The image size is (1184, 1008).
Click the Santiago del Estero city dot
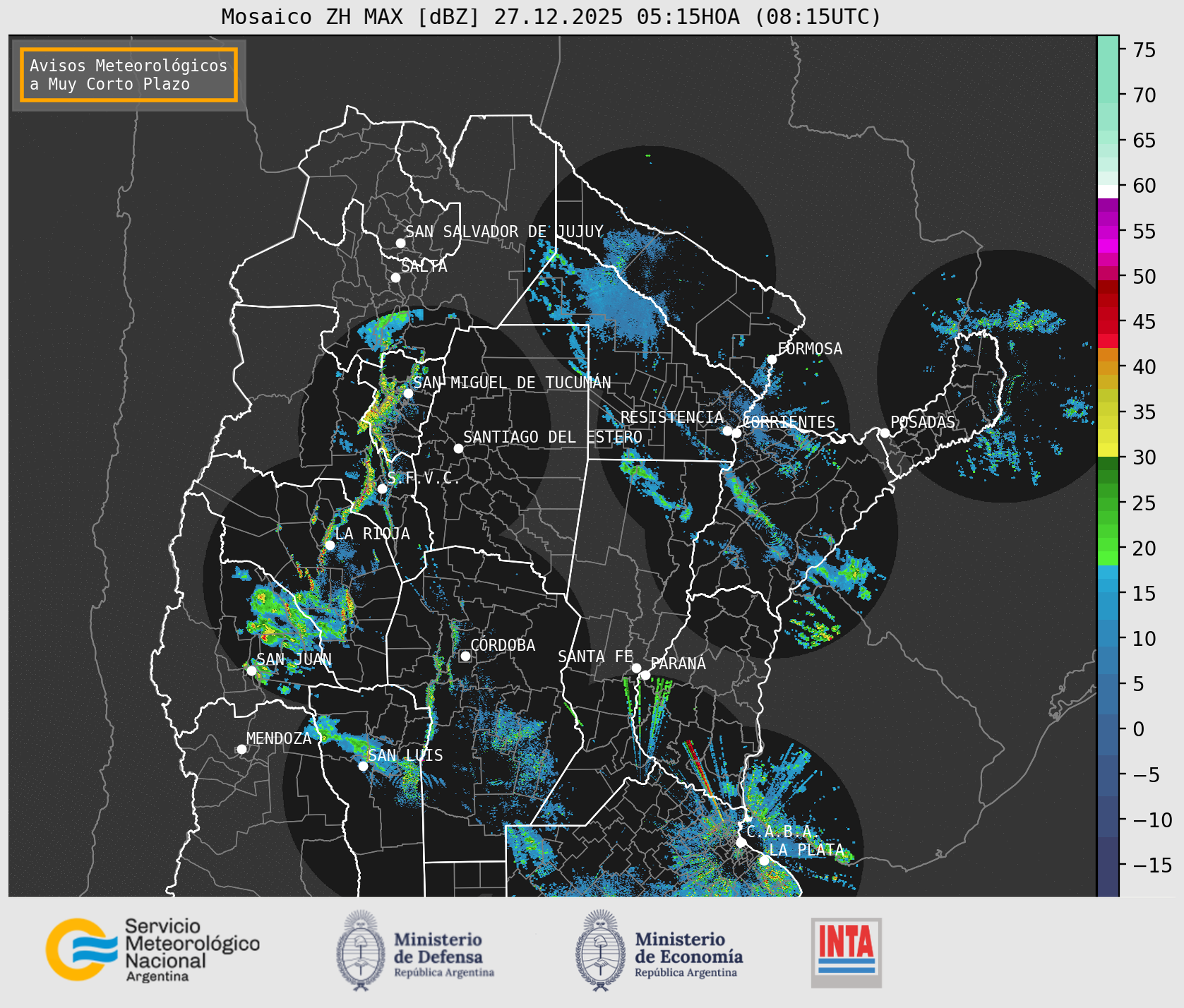click(x=458, y=448)
